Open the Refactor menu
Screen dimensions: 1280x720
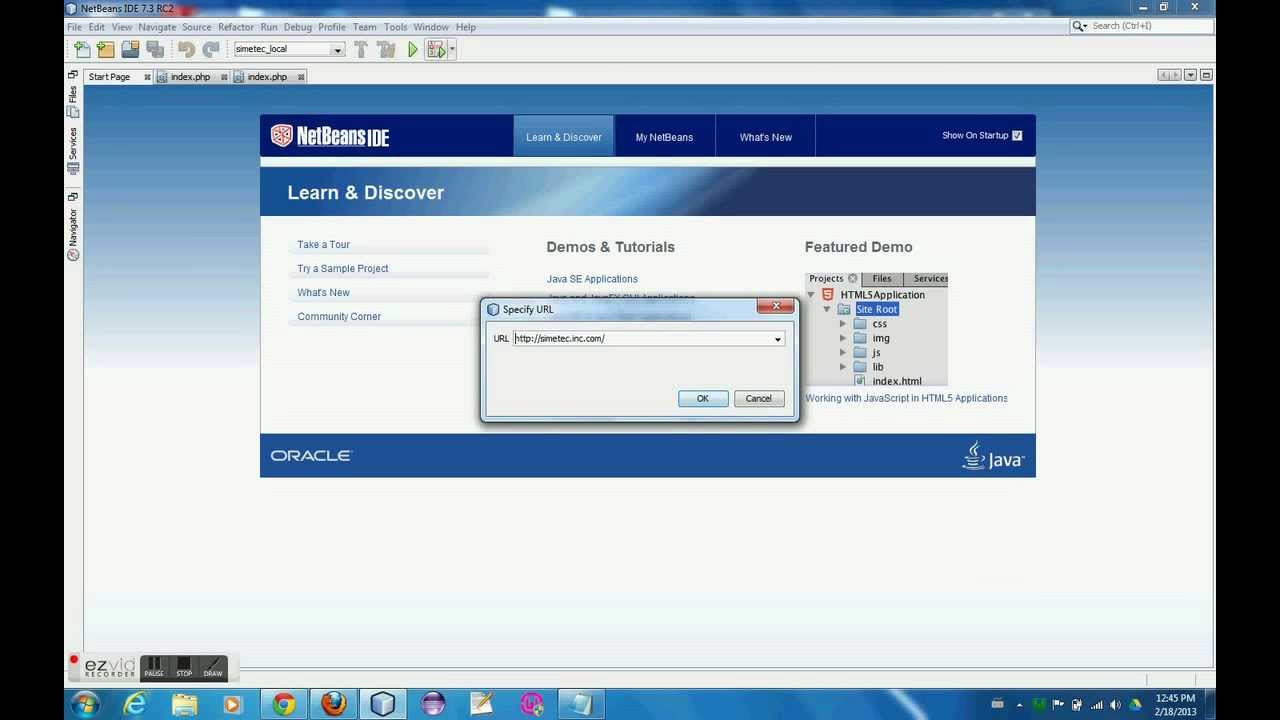pyautogui.click(x=236, y=27)
